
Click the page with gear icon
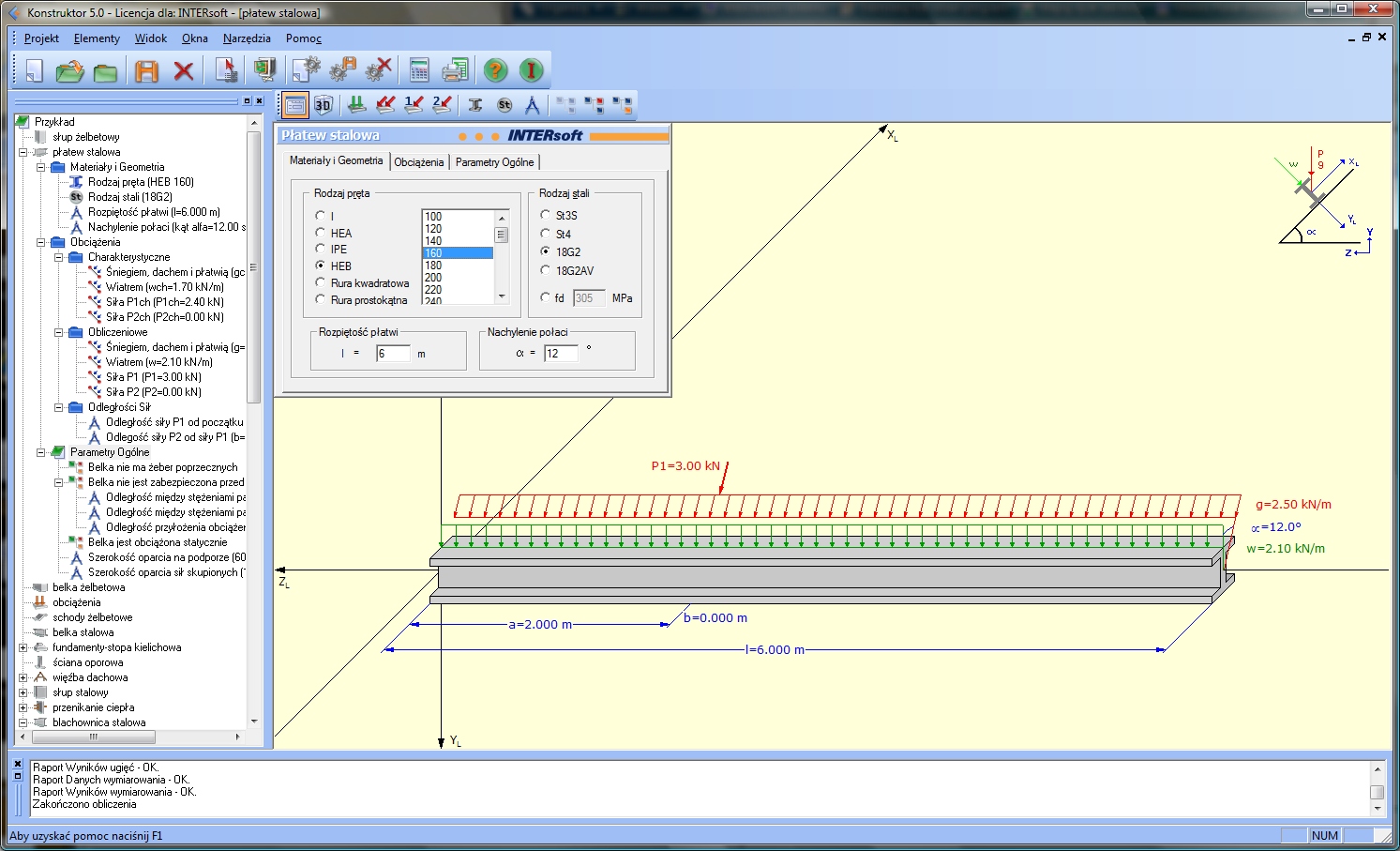[x=306, y=70]
